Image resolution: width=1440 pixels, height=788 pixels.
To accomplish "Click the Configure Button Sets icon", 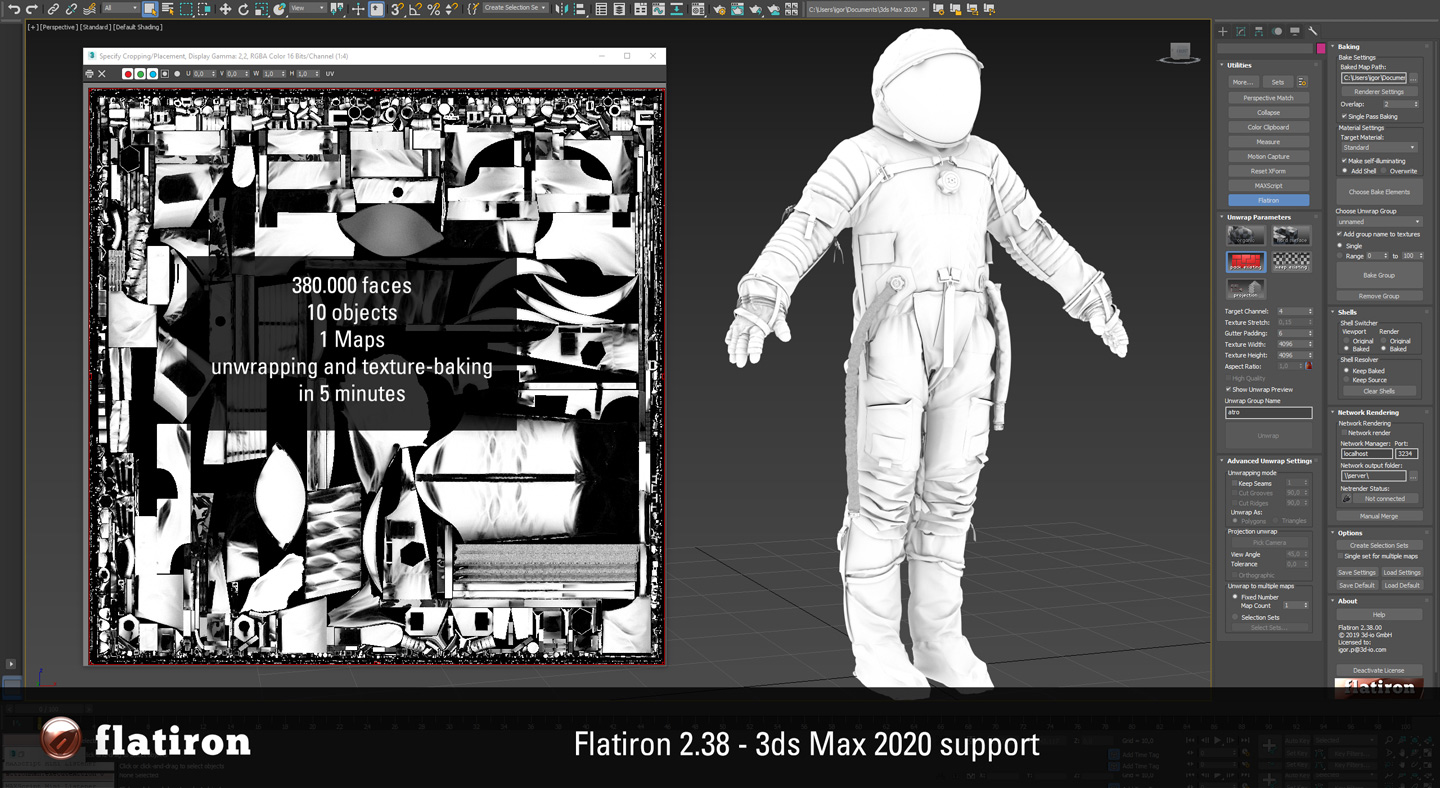I will [x=1302, y=82].
